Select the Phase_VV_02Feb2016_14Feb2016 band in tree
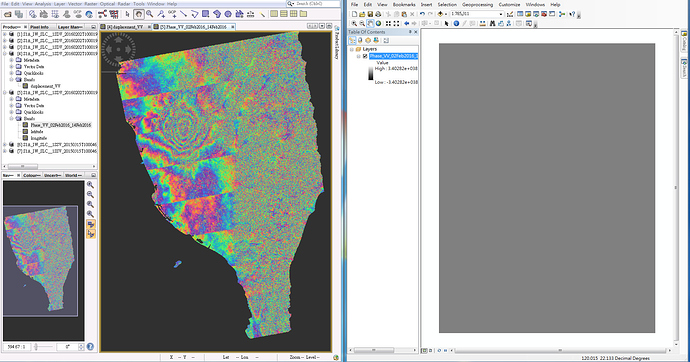Screen dimensions: 690x362 coord(61,125)
